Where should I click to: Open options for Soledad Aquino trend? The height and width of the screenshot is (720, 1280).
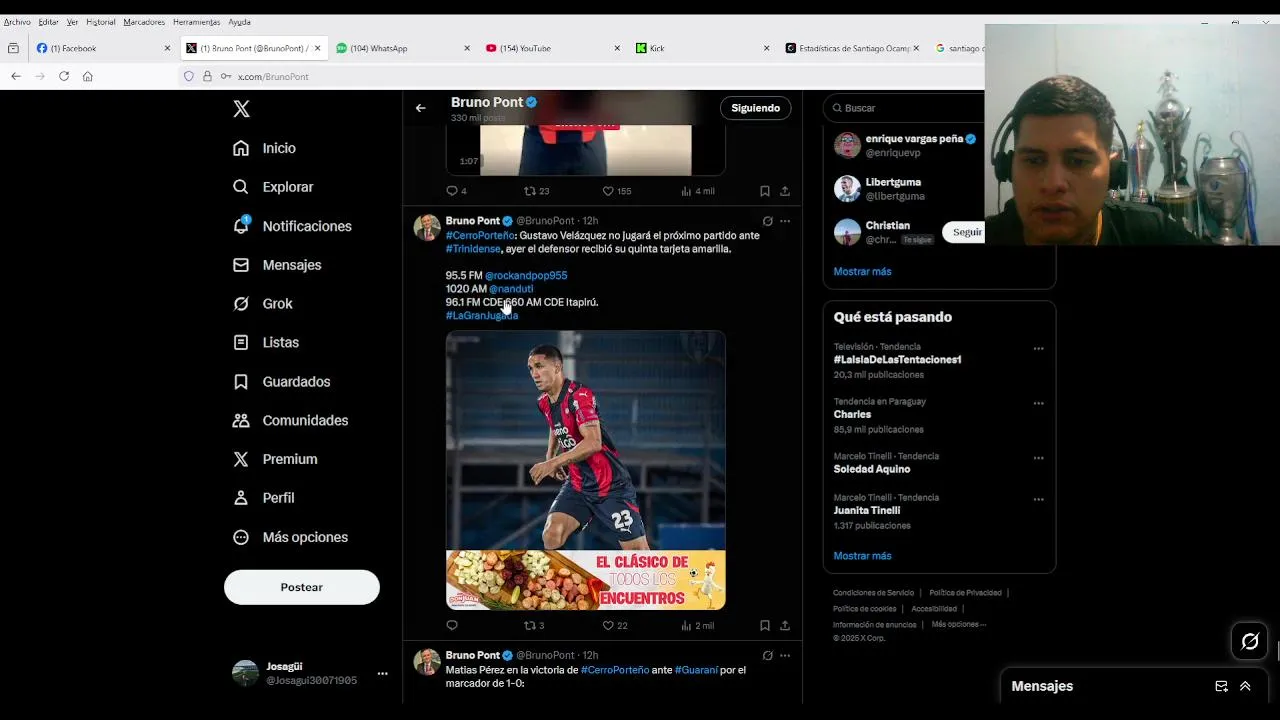click(1038, 458)
